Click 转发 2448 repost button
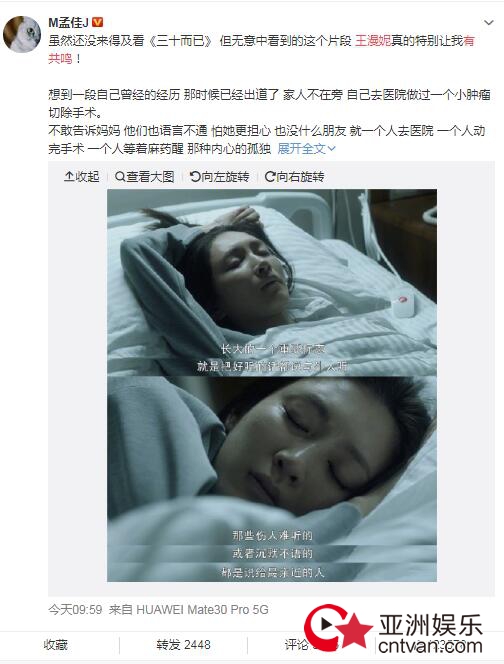The image size is (504, 664). pyautogui.click(x=183, y=645)
